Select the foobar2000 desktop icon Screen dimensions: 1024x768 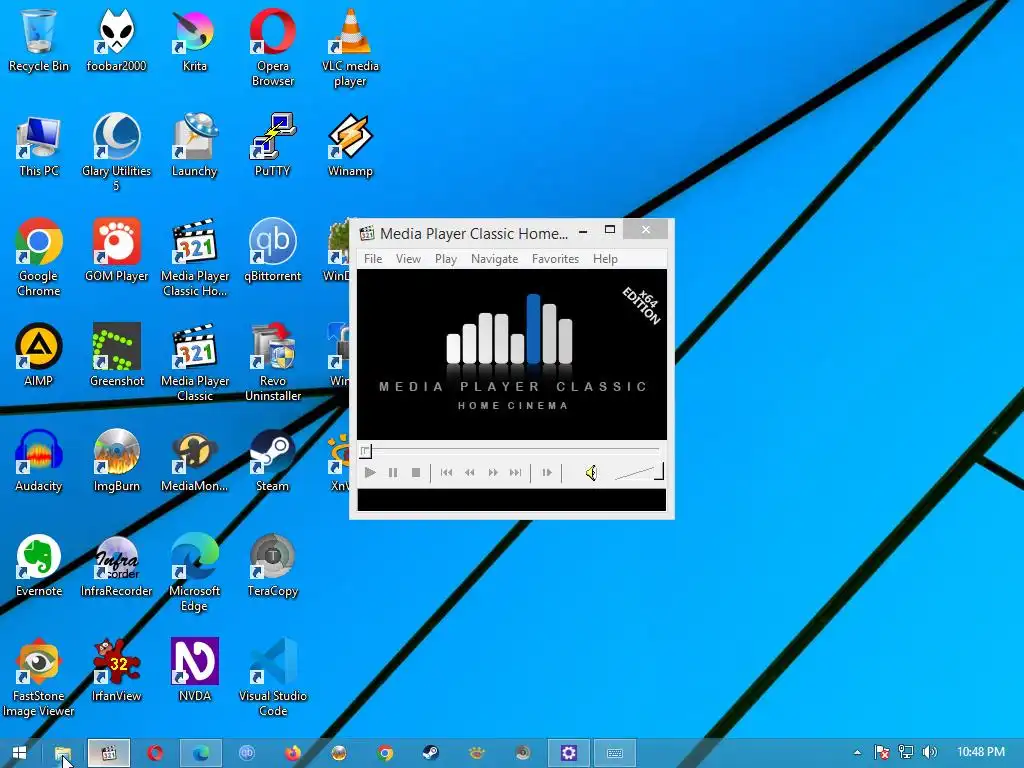[x=116, y=40]
